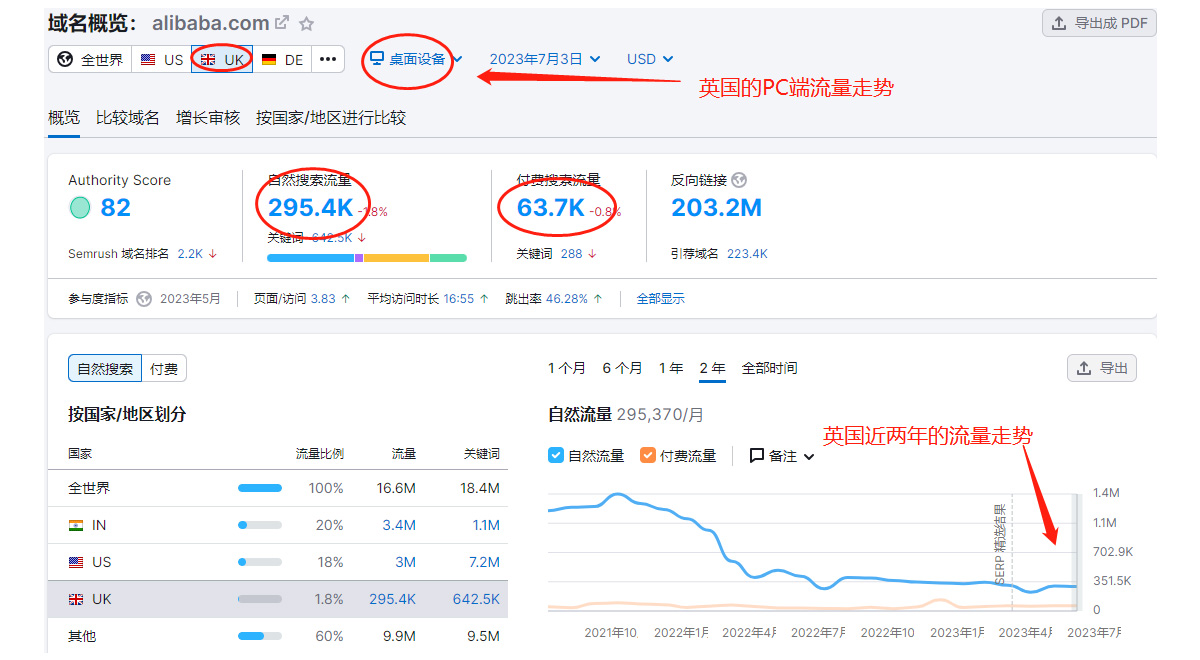Select the DE database button

pos(282,59)
